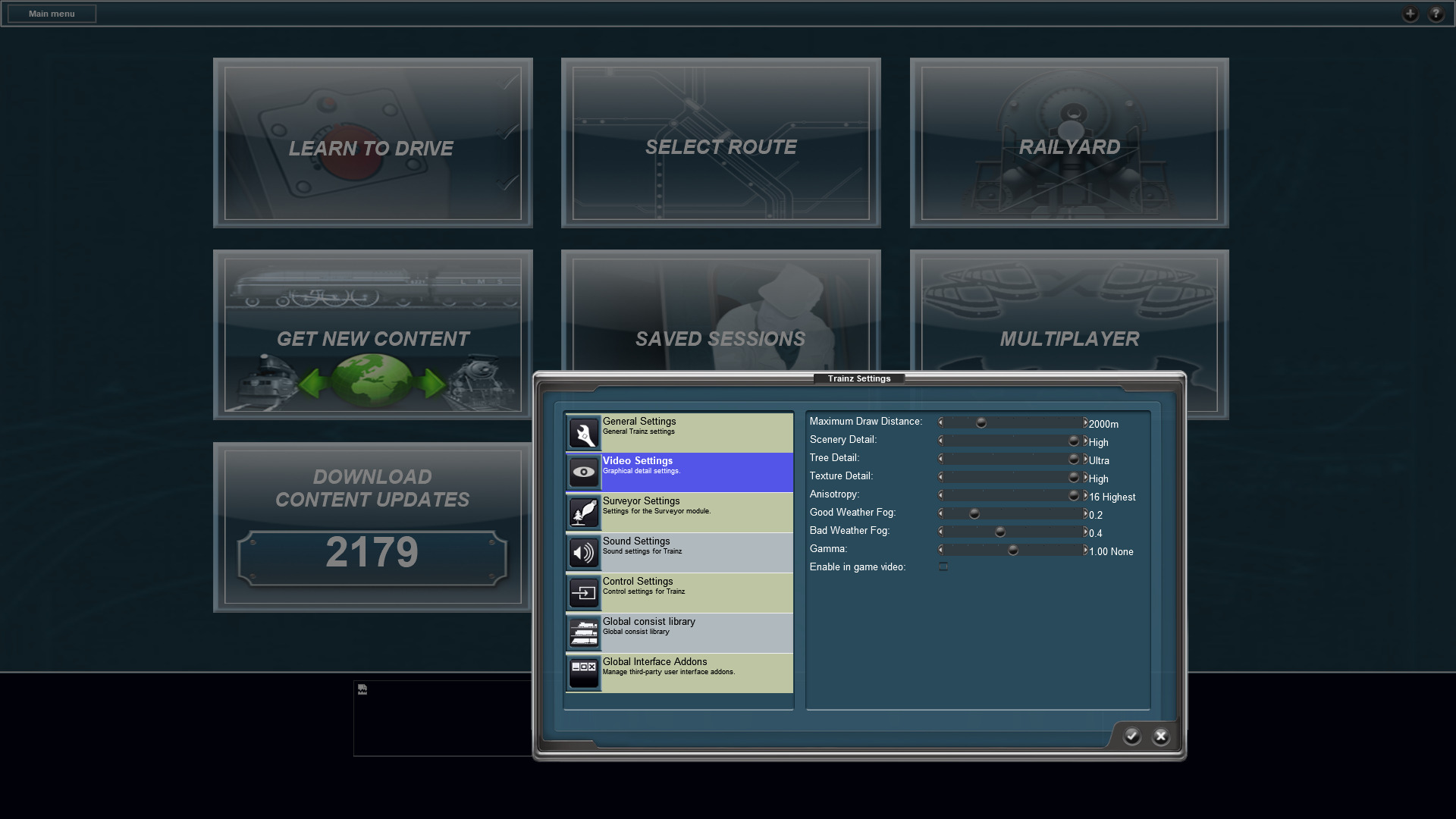Increase Gamma with right arrow
Viewport: 1456px width, 819px height.
click(1085, 550)
